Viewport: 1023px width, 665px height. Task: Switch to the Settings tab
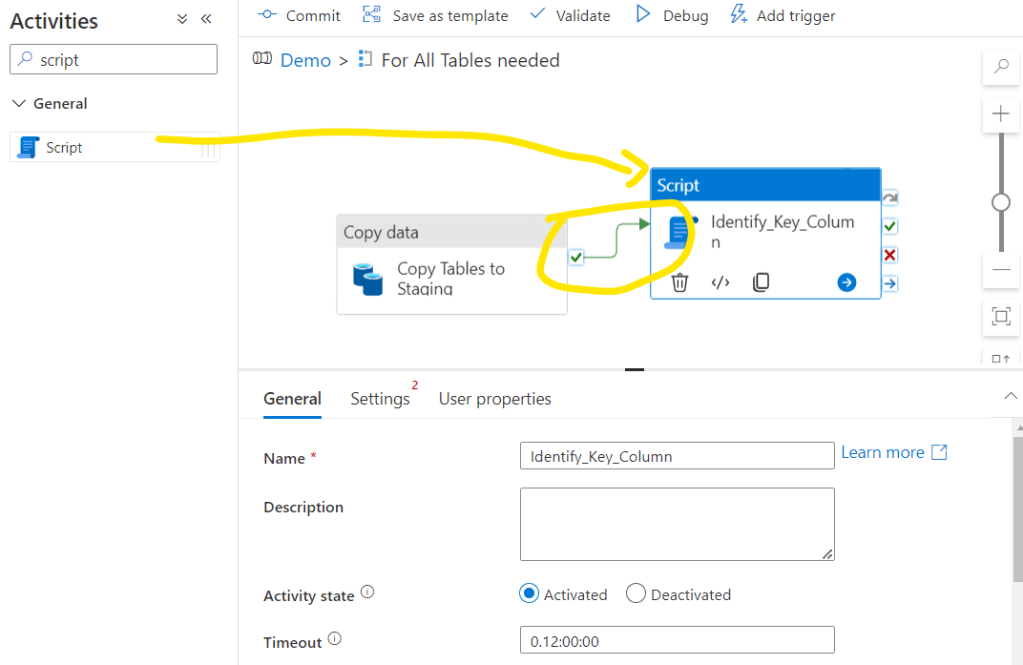click(380, 398)
